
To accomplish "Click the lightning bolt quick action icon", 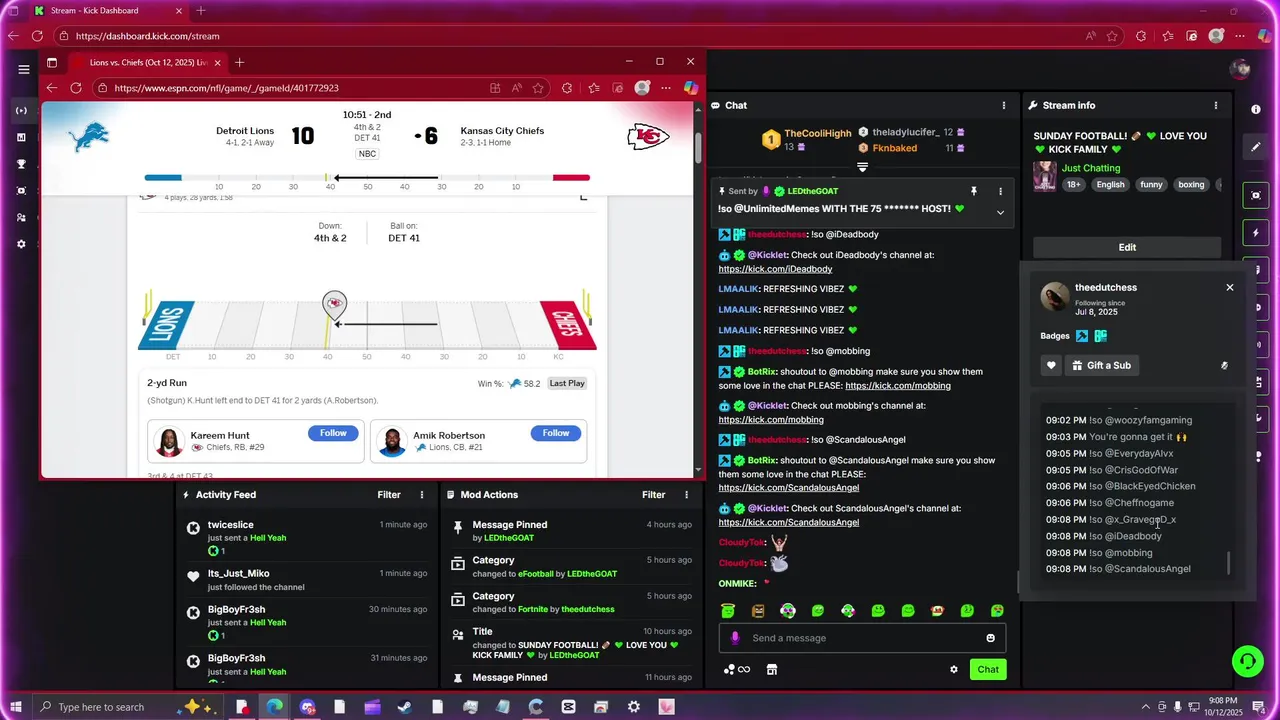I will click(x=1256, y=233).
